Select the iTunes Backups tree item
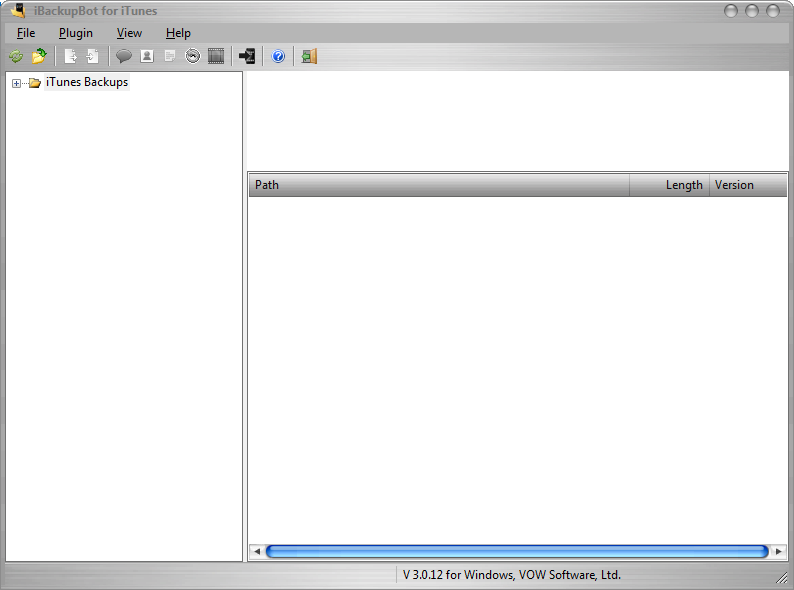 [87, 82]
